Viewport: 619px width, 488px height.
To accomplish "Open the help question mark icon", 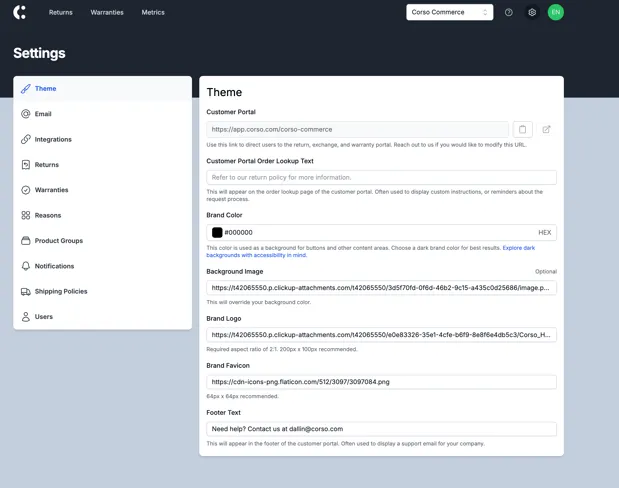I will tap(508, 13).
